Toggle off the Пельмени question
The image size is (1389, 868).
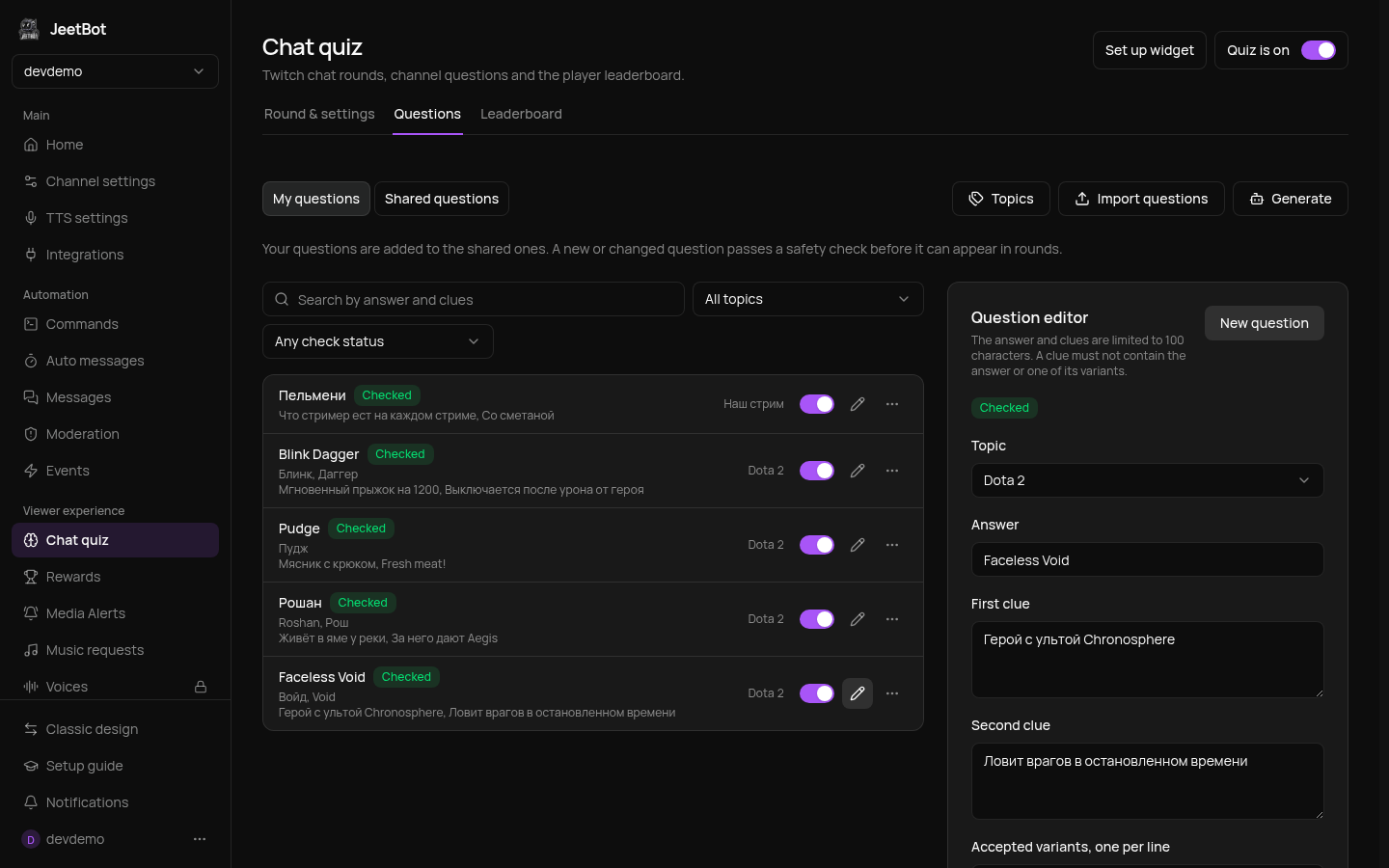(817, 404)
